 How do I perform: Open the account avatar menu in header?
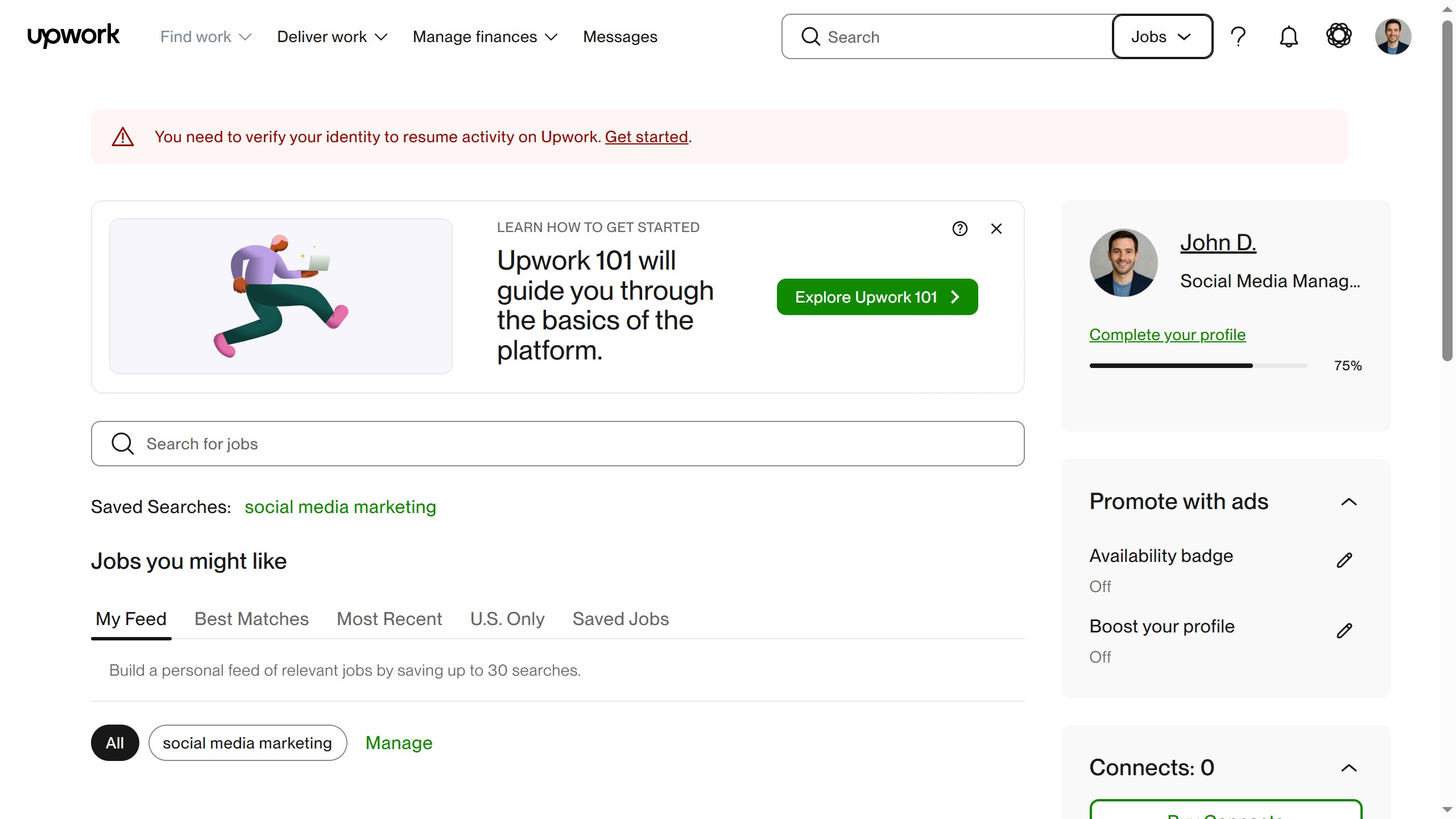[x=1393, y=36]
